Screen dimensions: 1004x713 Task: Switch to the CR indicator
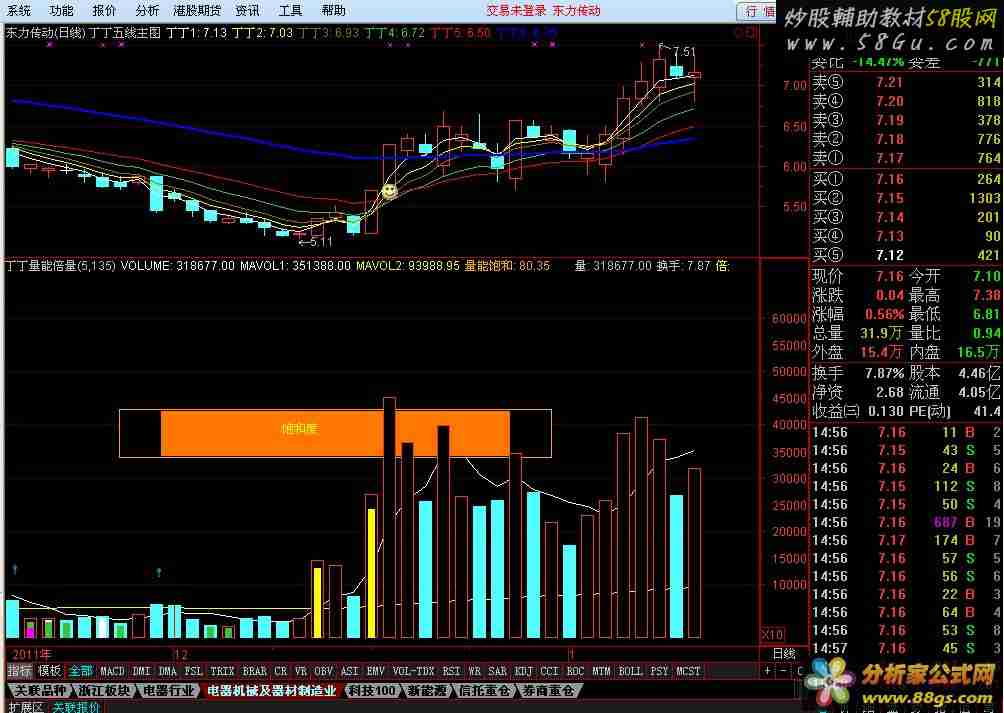(x=280, y=671)
